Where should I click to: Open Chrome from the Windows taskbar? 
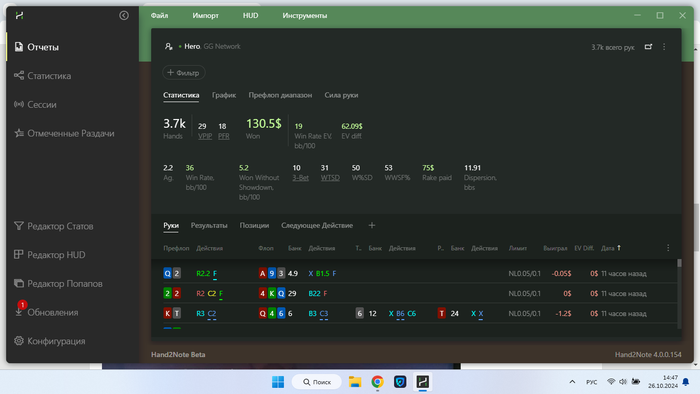[x=377, y=382]
